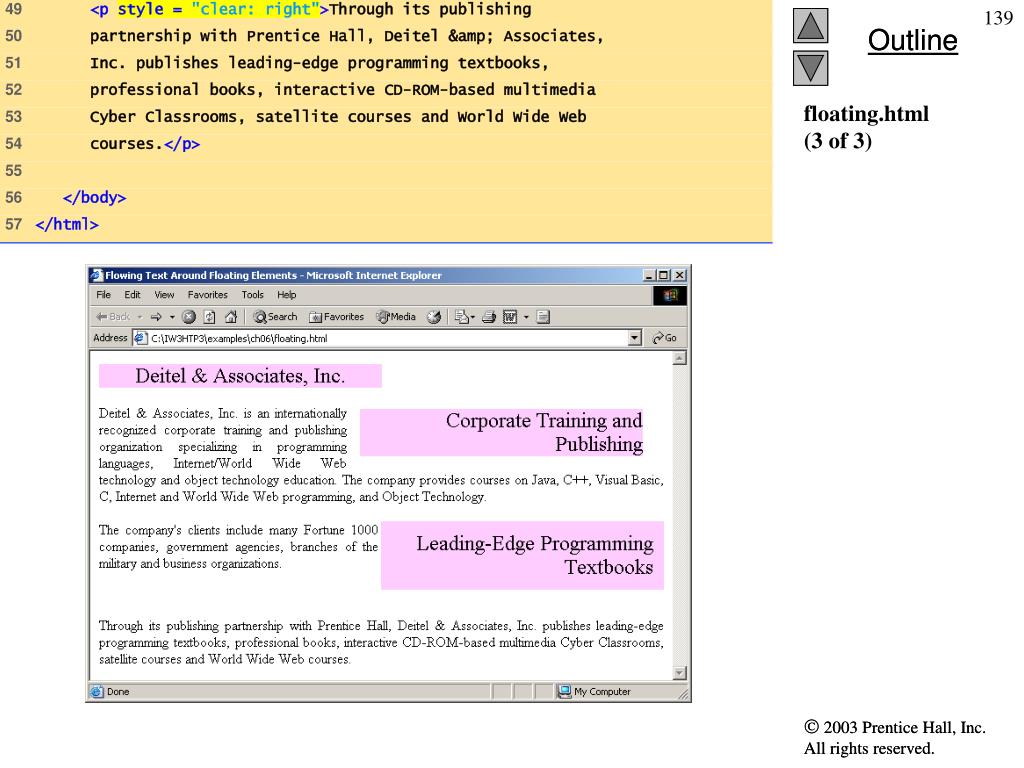1024x768 pixels.
Task: Click the address bar with floating.html path
Action: (387, 338)
